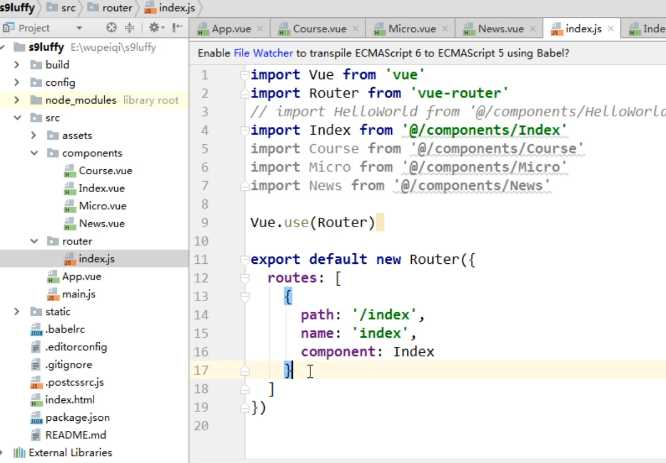Click 'component: Index' on line 16
The height and width of the screenshot is (463, 666).
pyautogui.click(x=367, y=352)
